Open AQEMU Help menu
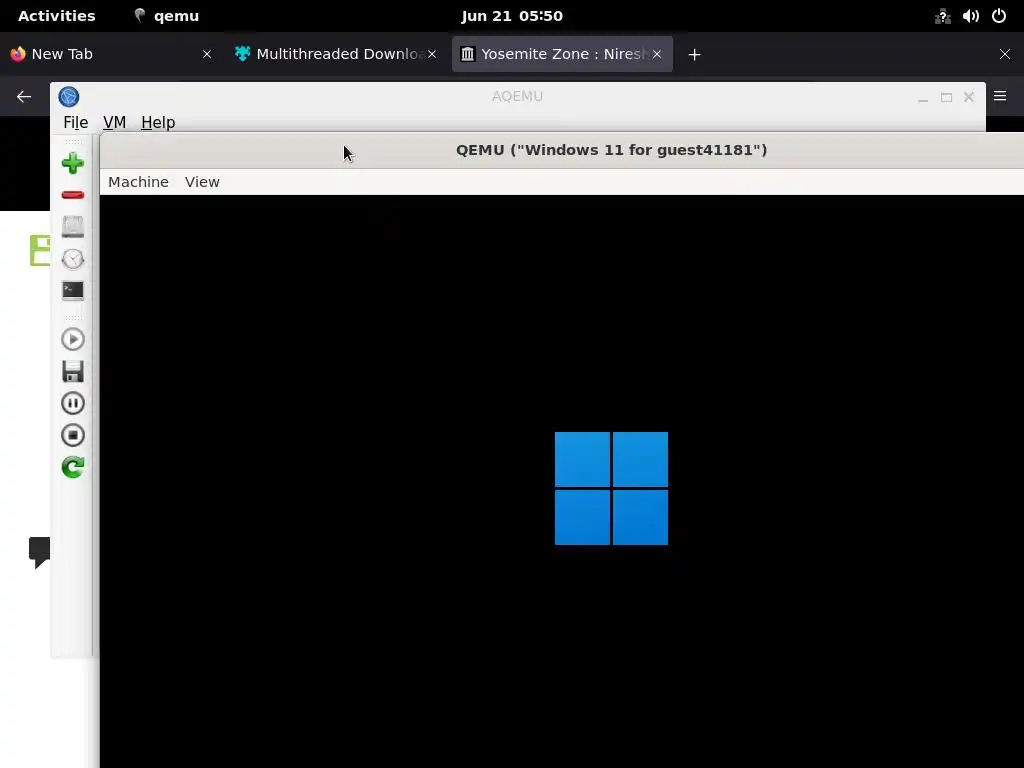1024x768 pixels. 158,122
